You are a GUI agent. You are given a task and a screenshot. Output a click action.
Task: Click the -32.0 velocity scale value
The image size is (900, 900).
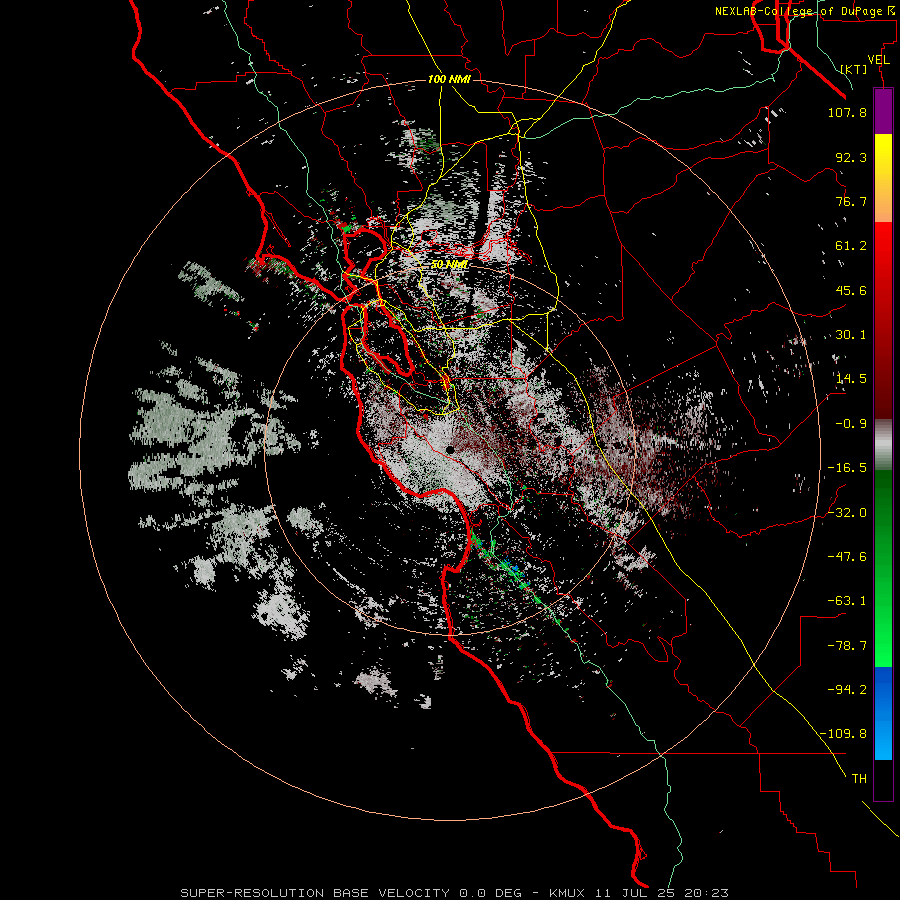[x=847, y=513]
